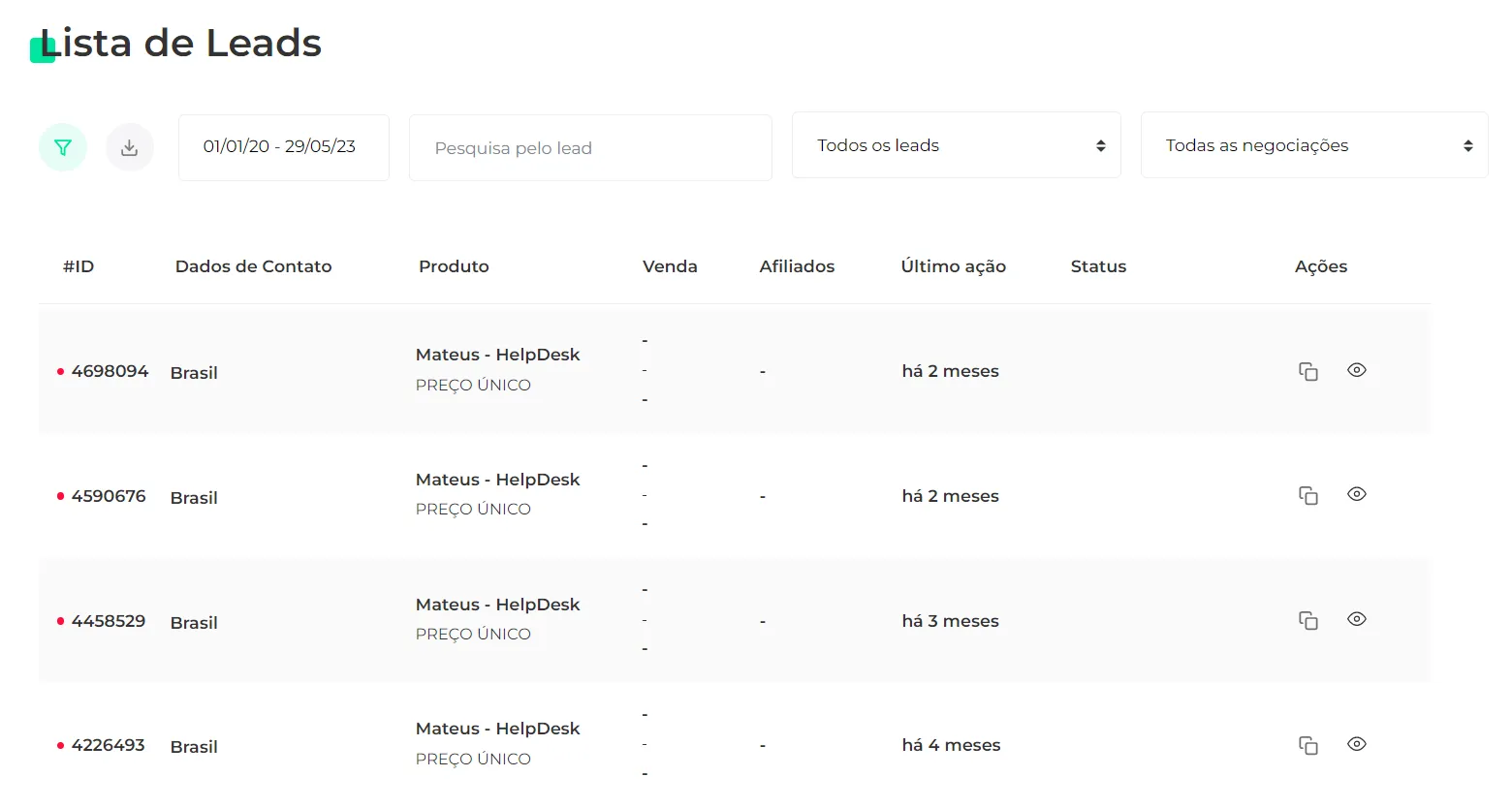Open the Todas as negociações dropdown
The width and height of the screenshot is (1512, 808).
point(1314,145)
